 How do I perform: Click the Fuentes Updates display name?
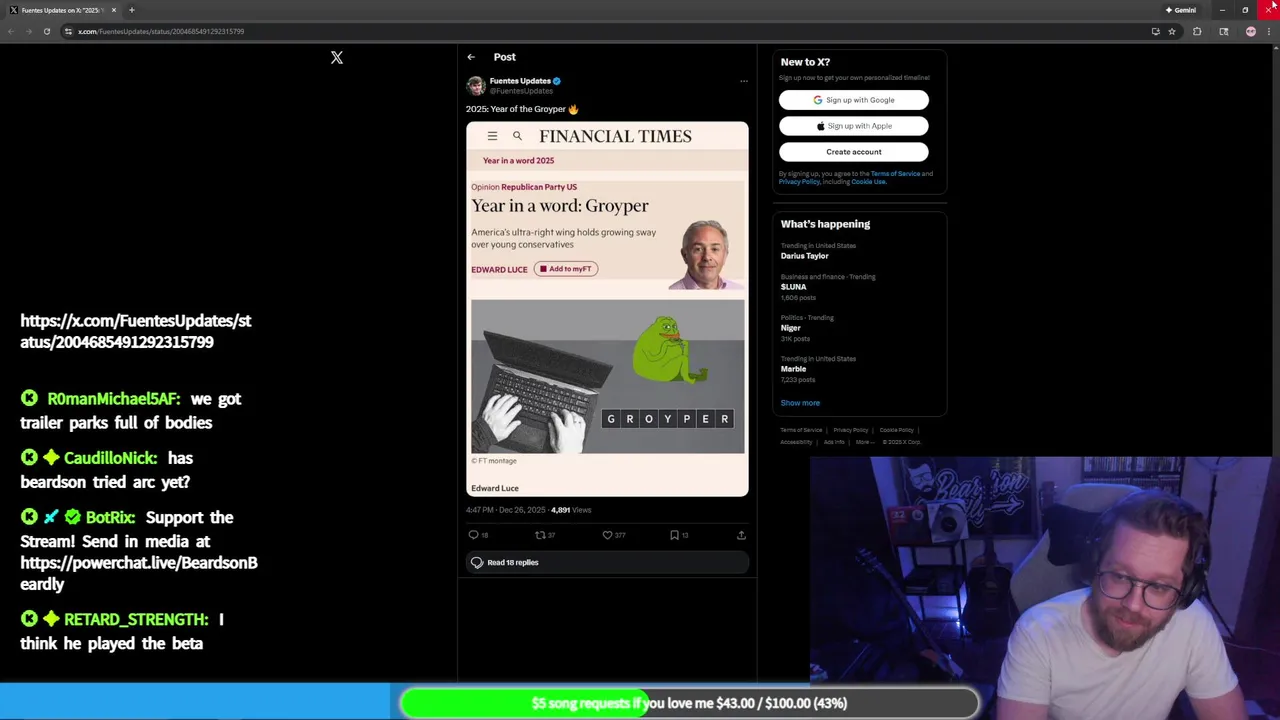pyautogui.click(x=520, y=81)
